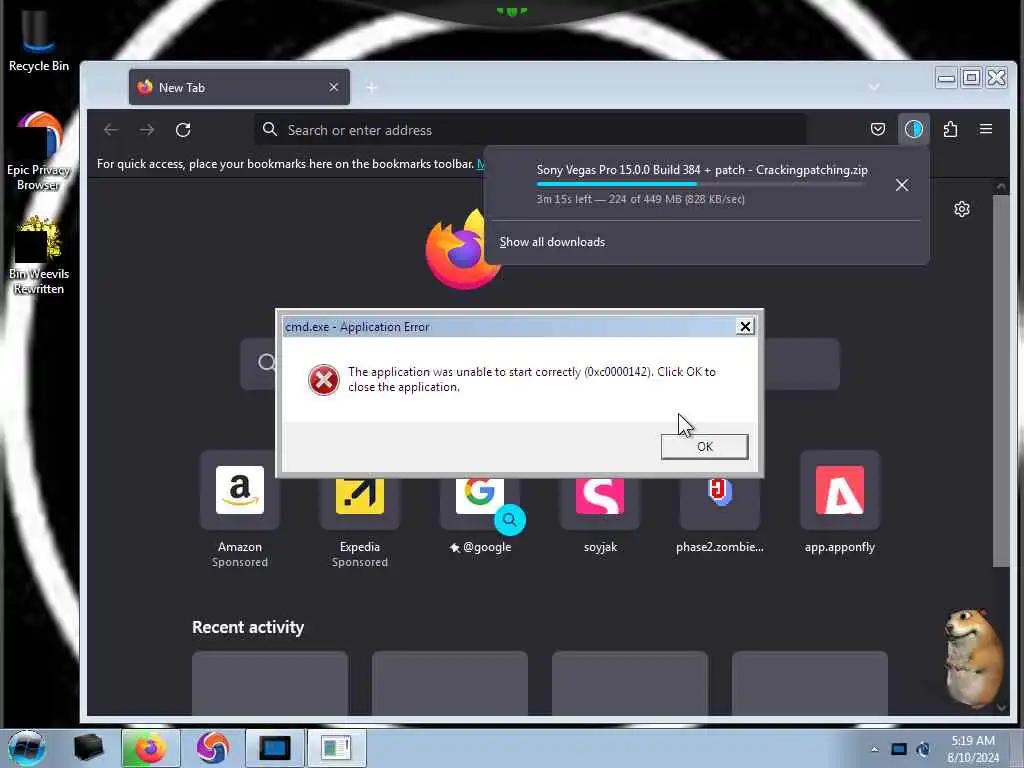Minimize the Firefox window
Image resolution: width=1024 pixels, height=768 pixels.
coord(946,78)
